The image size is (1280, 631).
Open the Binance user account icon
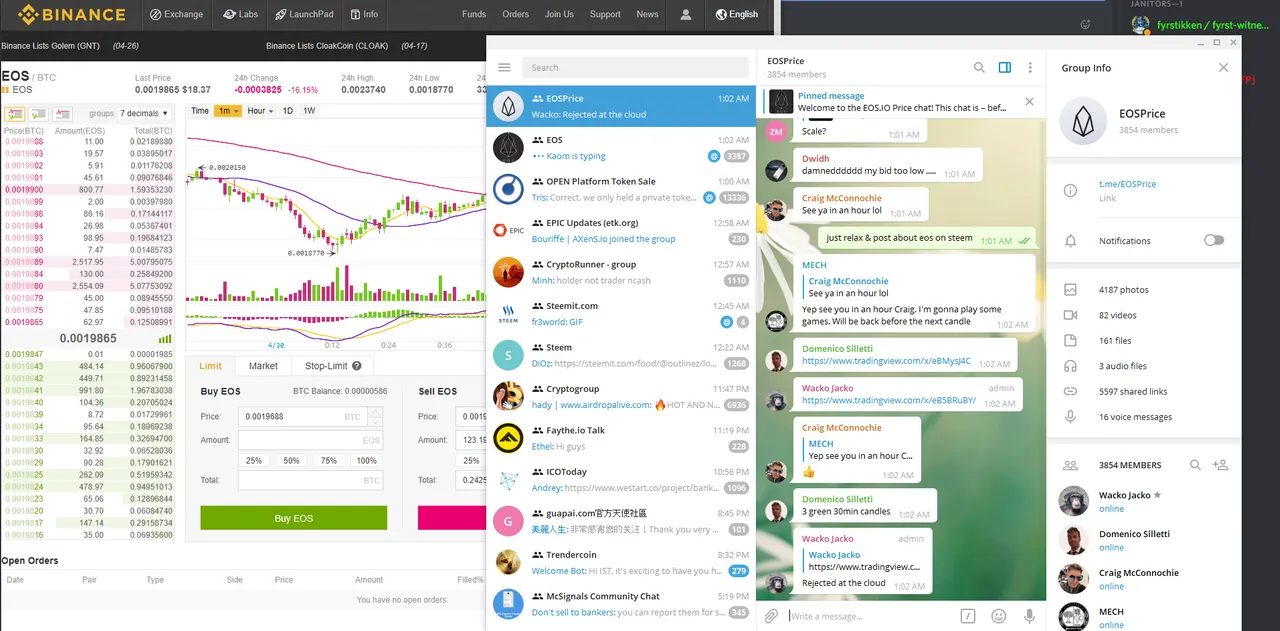686,15
